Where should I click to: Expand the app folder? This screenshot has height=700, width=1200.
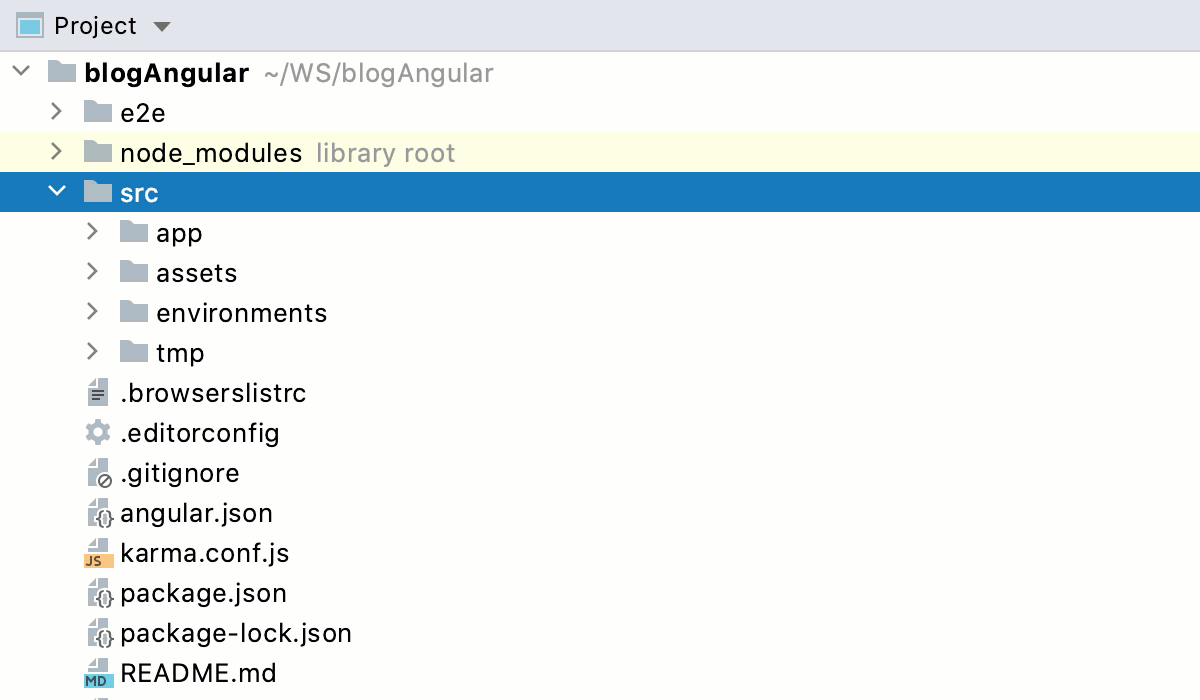(92, 232)
